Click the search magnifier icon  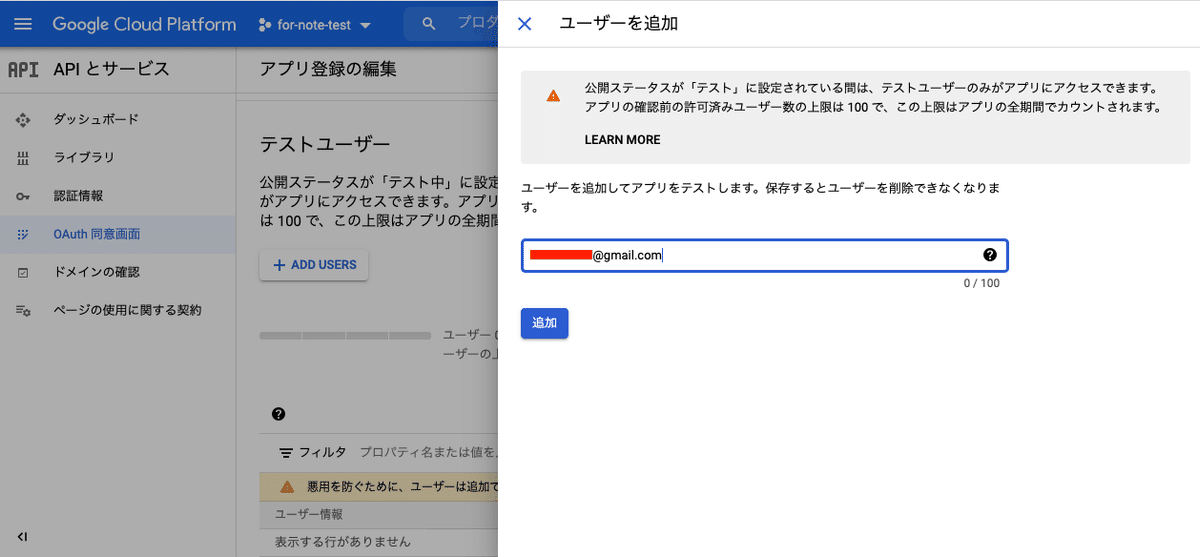[429, 24]
